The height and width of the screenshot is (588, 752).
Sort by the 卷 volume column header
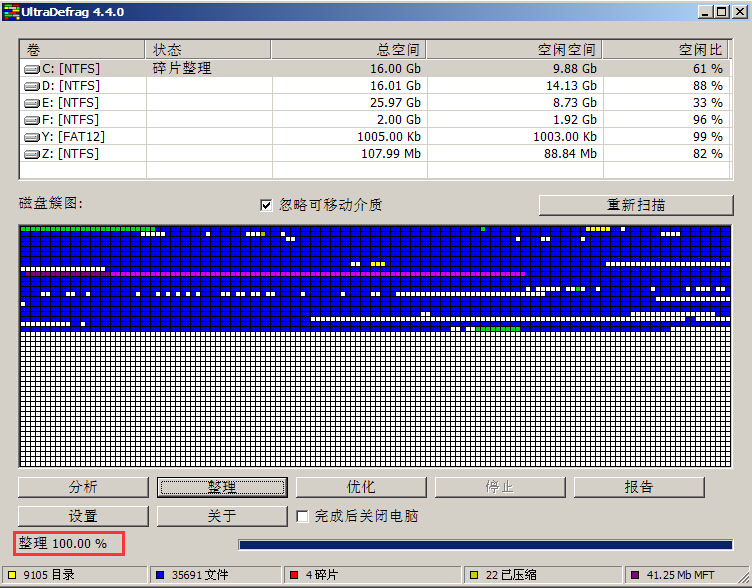(82, 49)
